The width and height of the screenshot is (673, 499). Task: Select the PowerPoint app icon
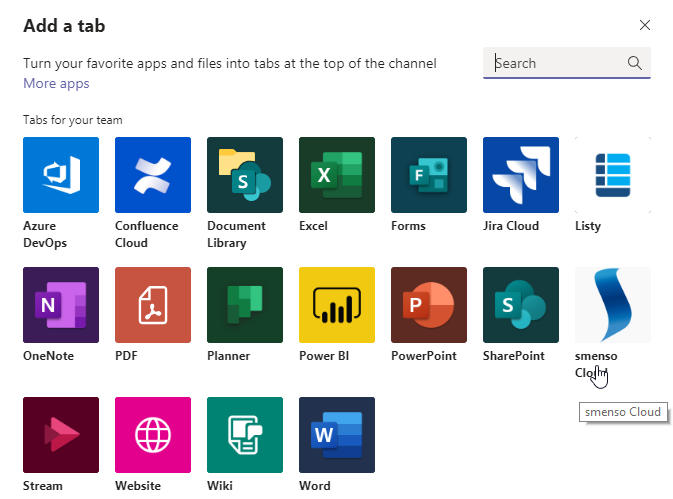pyautogui.click(x=429, y=305)
